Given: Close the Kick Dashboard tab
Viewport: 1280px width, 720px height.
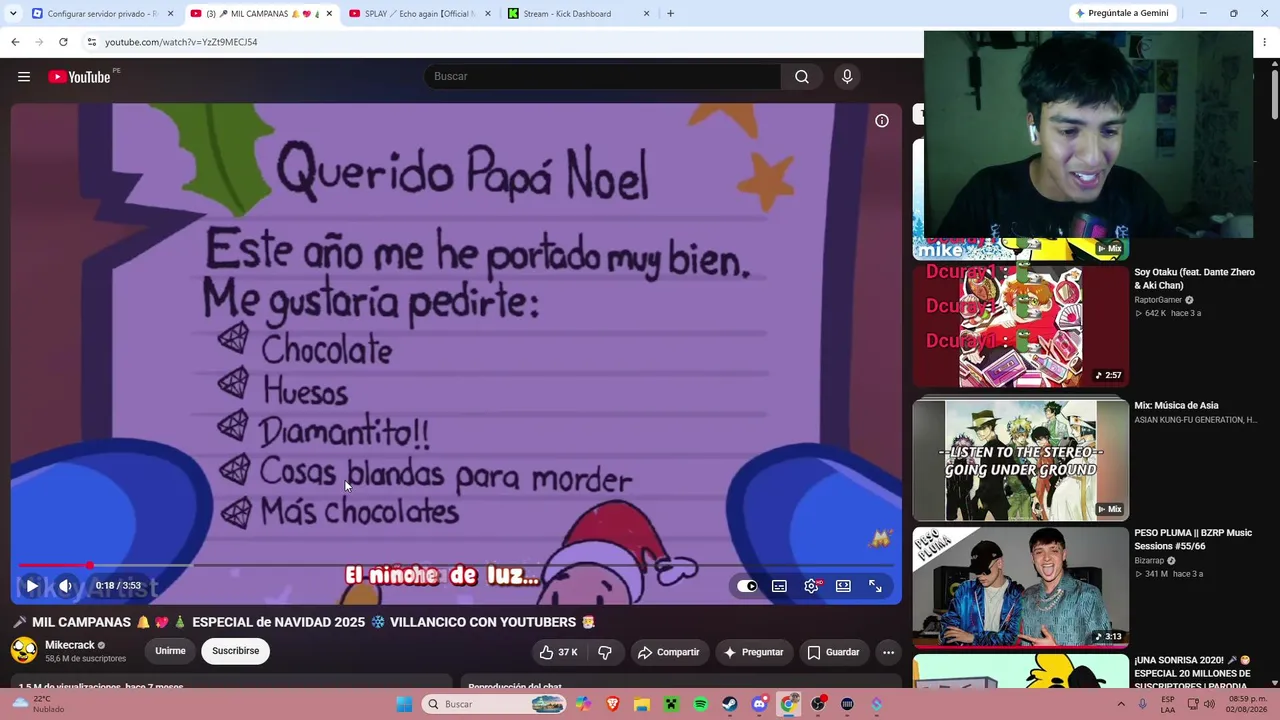Looking at the screenshot, I should coord(646,14).
